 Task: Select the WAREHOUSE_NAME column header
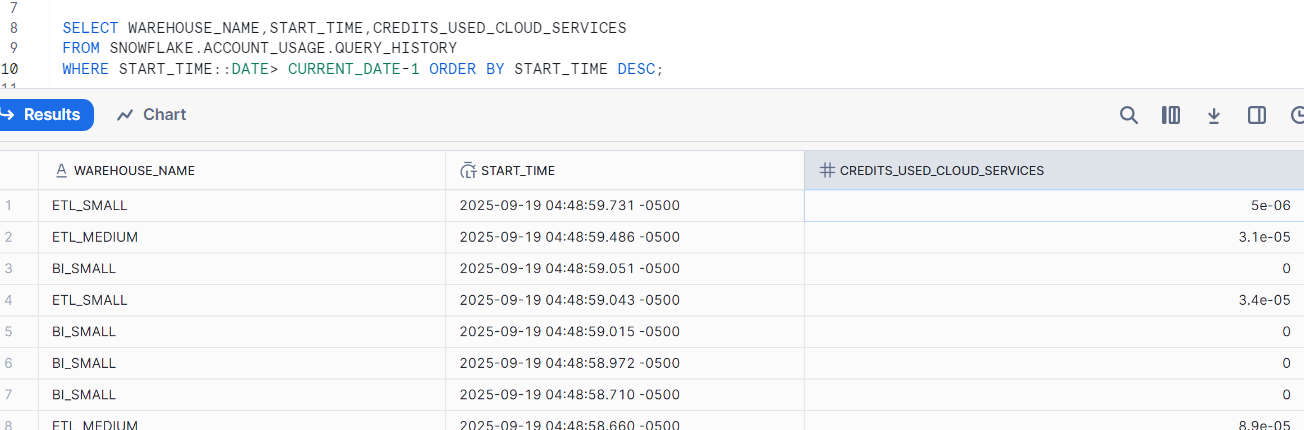tap(242, 170)
